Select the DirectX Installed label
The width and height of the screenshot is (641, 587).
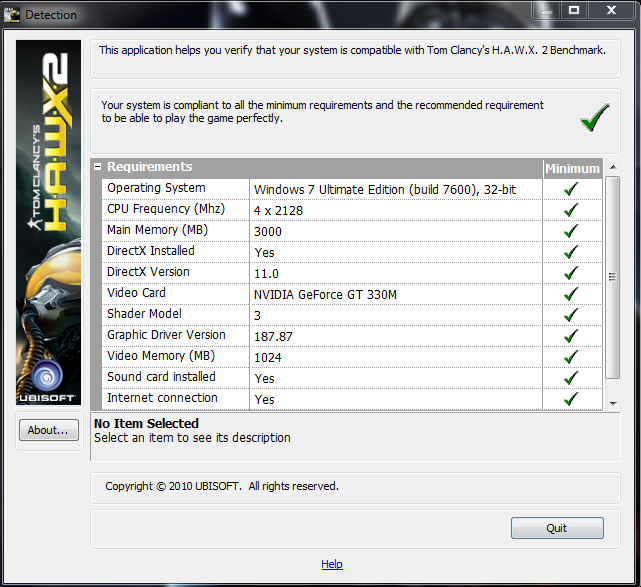(151, 251)
